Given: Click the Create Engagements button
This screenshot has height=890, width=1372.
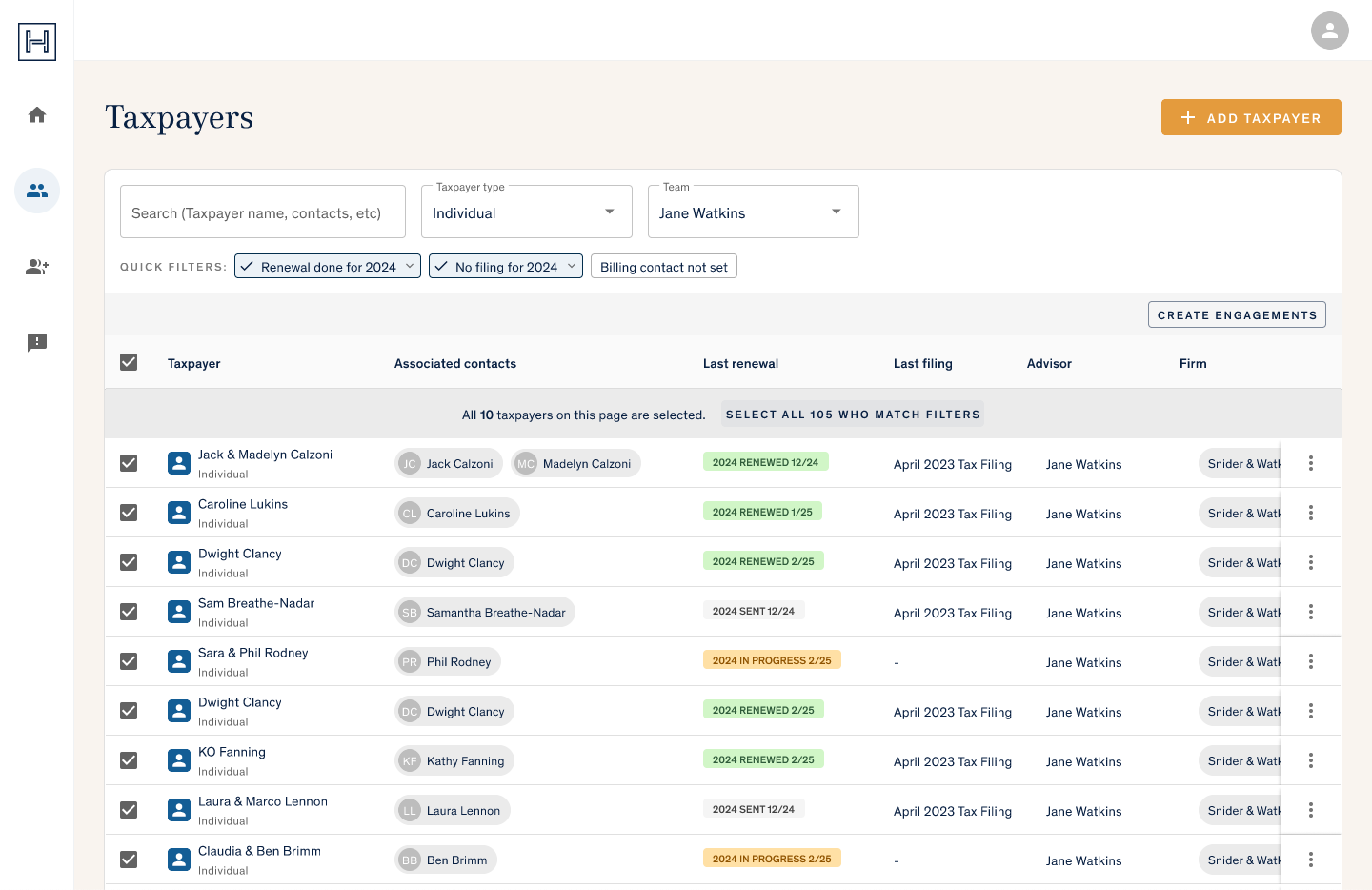Looking at the screenshot, I should pos(1237,314).
